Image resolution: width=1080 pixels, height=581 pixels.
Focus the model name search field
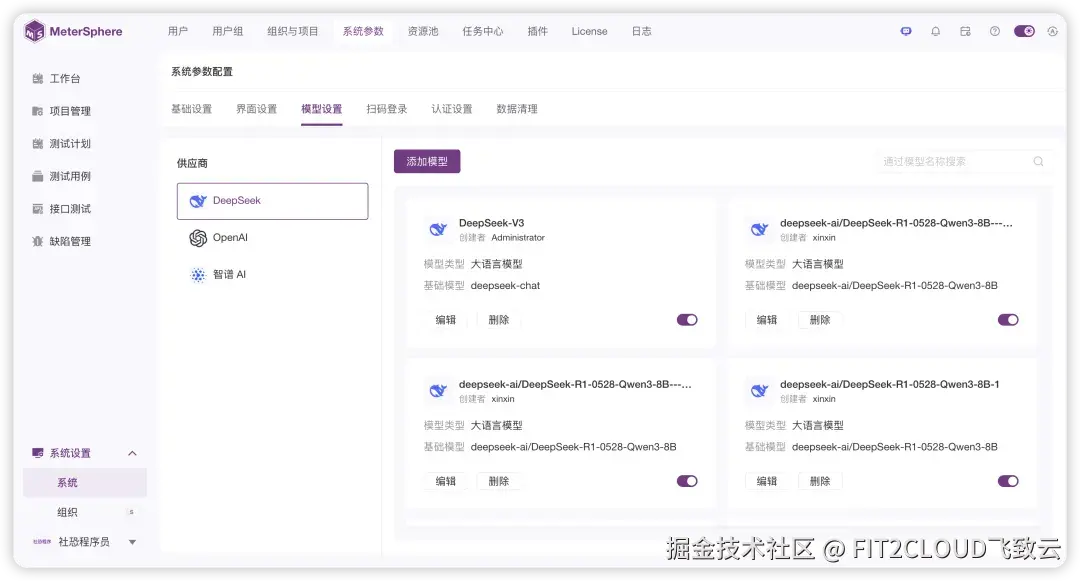click(963, 161)
